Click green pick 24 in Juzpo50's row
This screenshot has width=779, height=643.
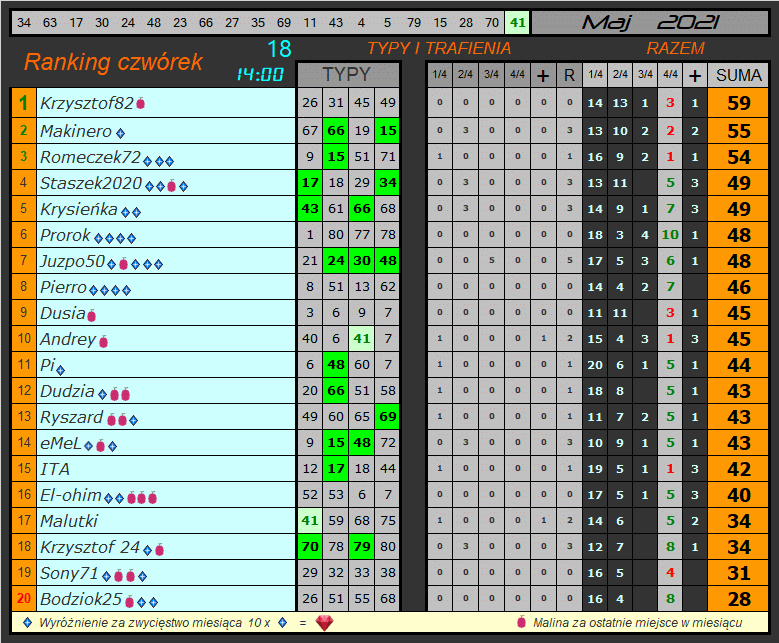(x=336, y=260)
